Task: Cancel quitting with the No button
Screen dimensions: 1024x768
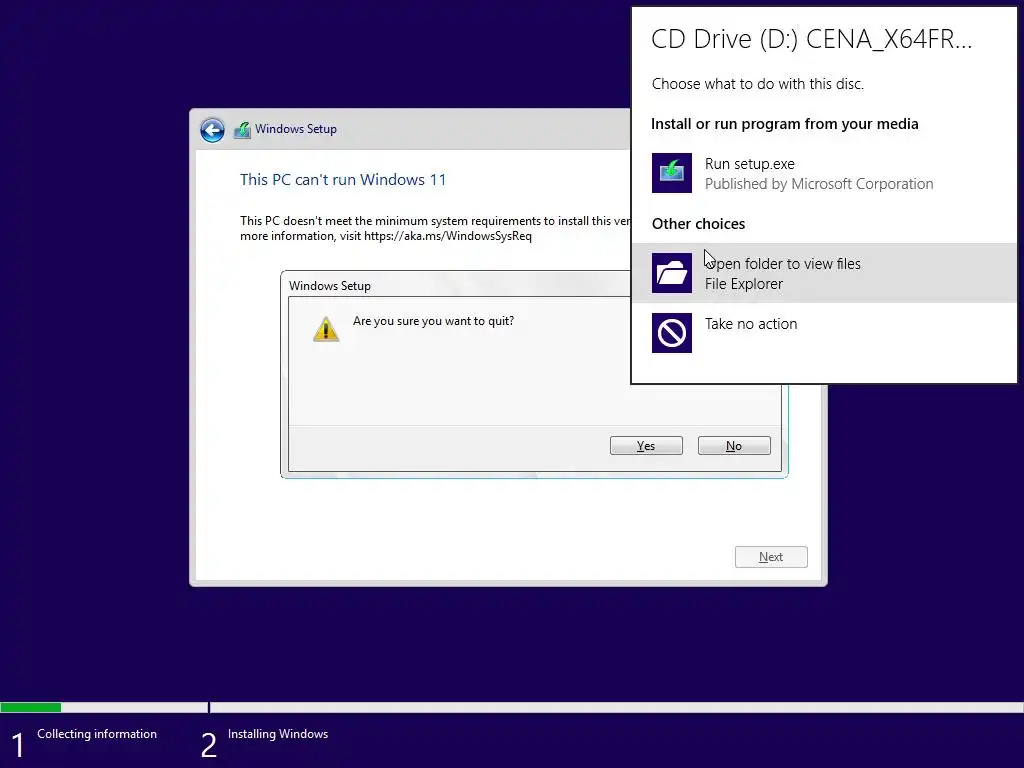Action: [x=734, y=445]
